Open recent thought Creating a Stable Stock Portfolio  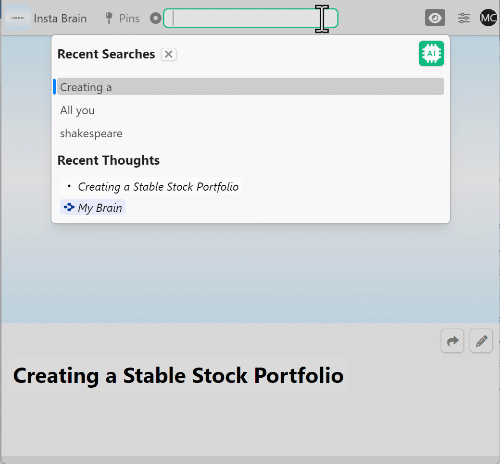click(x=158, y=187)
